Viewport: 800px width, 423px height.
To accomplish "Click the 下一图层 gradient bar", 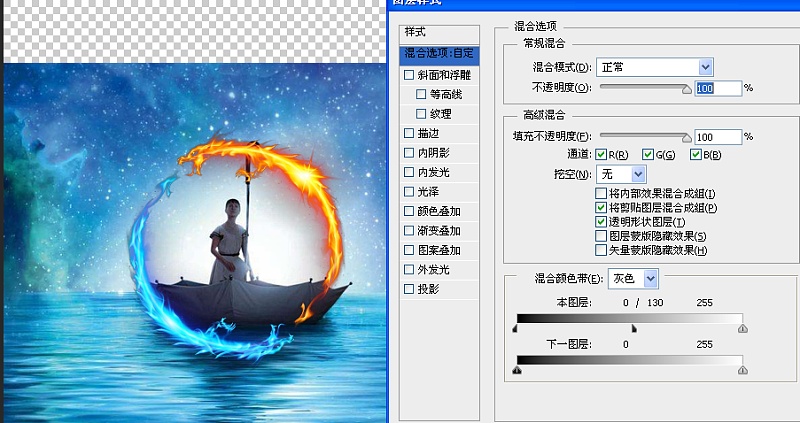I will (630, 360).
